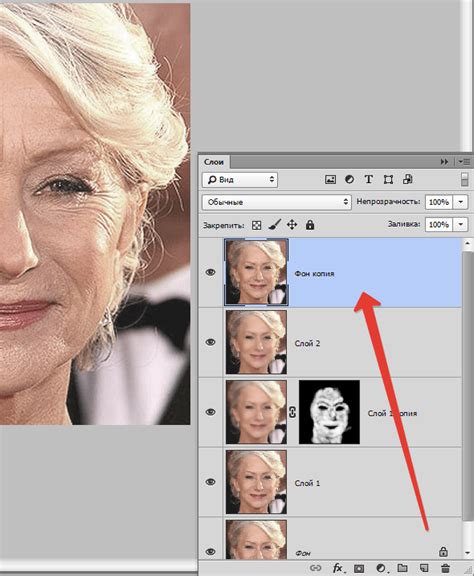Open the Обычные blend mode dropdown
Image resolution: width=474 pixels, height=576 pixels.
277,202
